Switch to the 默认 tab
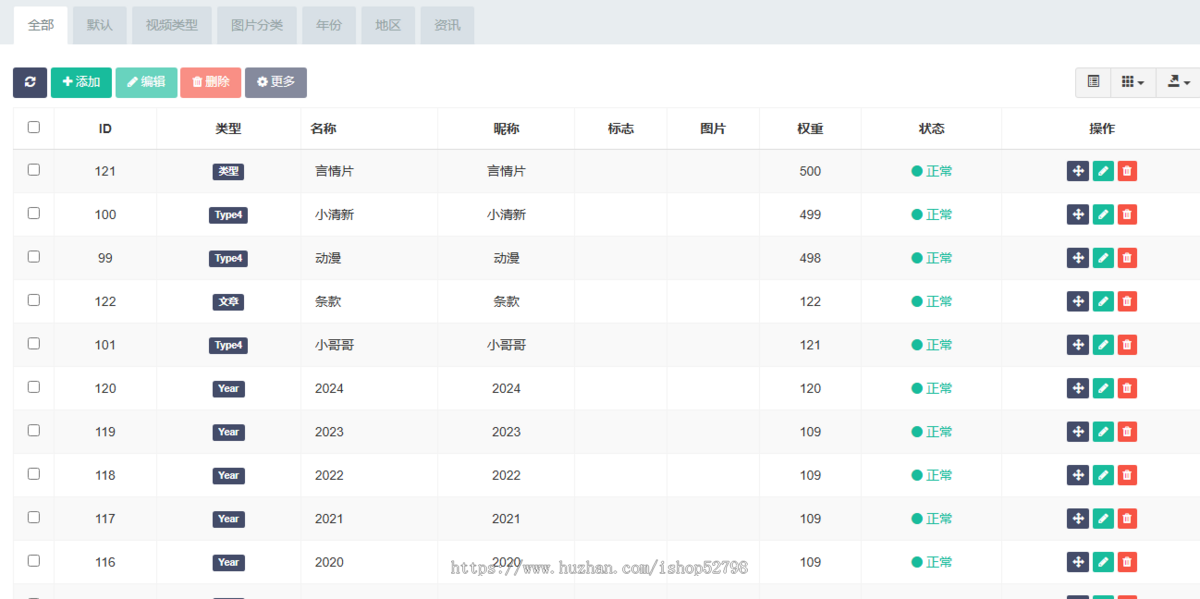This screenshot has width=1200, height=599. [100, 25]
